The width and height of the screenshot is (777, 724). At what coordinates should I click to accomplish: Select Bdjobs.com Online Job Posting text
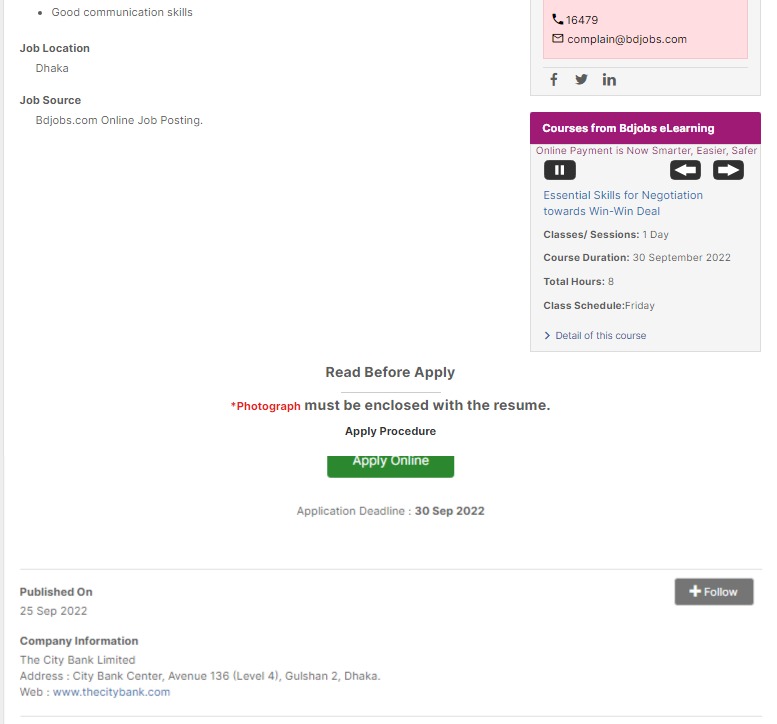[x=119, y=120]
